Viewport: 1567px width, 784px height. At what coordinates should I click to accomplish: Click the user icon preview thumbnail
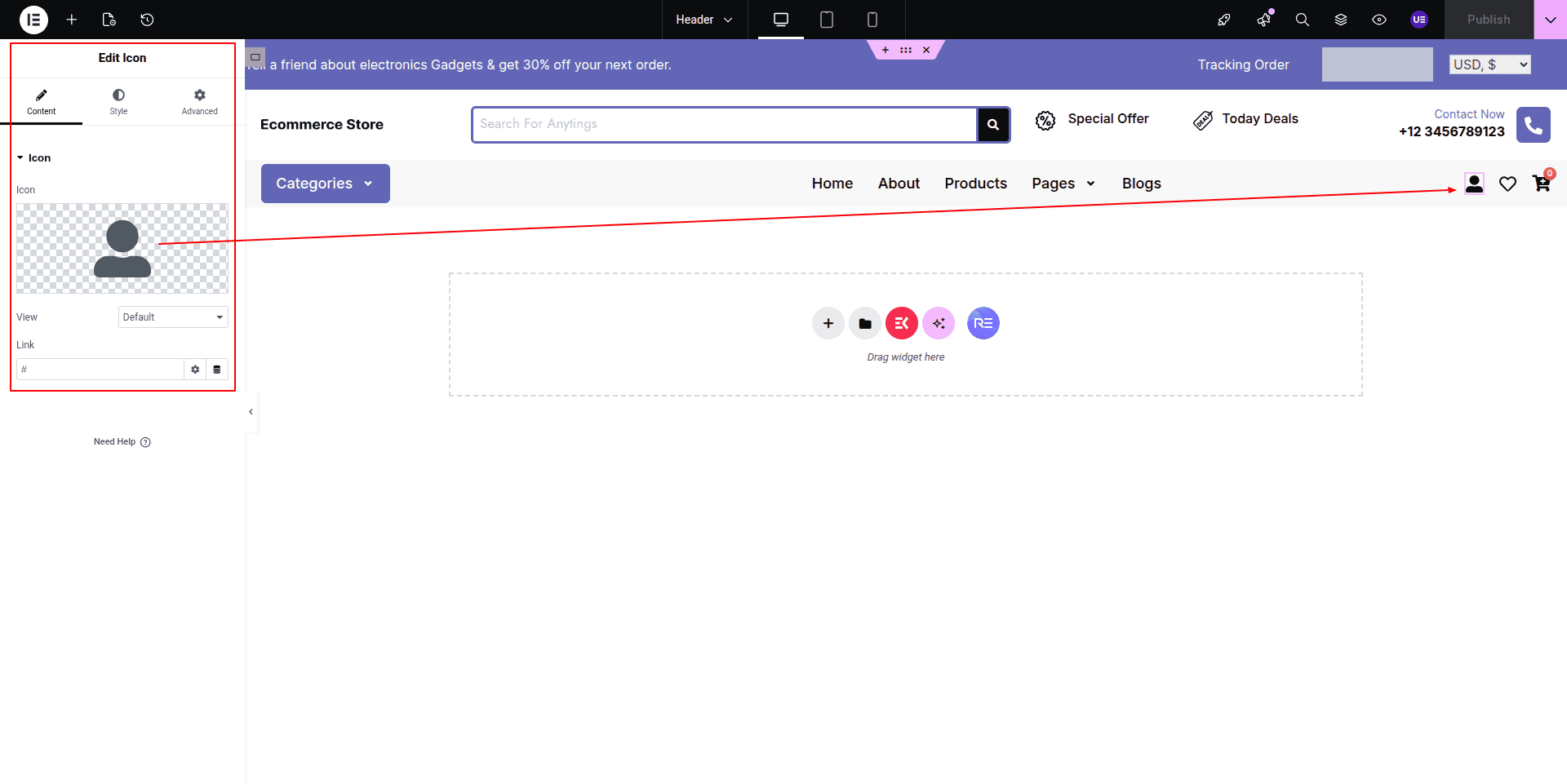coord(122,248)
